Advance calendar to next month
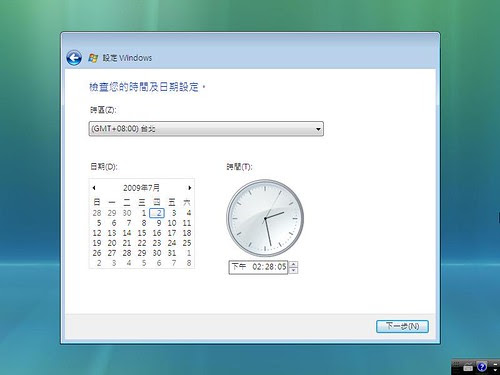Screen dimensions: 500x375 tap(189, 188)
